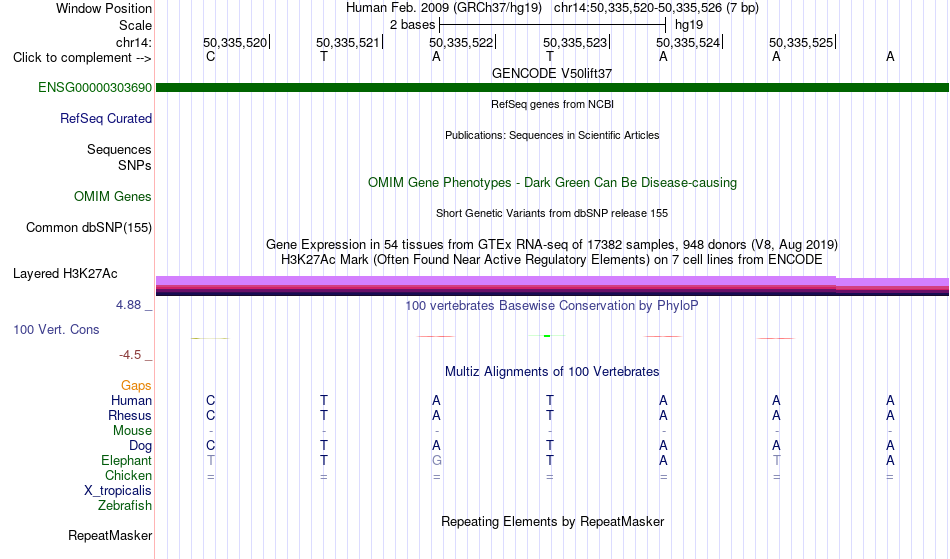This screenshot has width=950, height=559.
Task: Click the Elephant G base in alignment
Action: (436, 461)
